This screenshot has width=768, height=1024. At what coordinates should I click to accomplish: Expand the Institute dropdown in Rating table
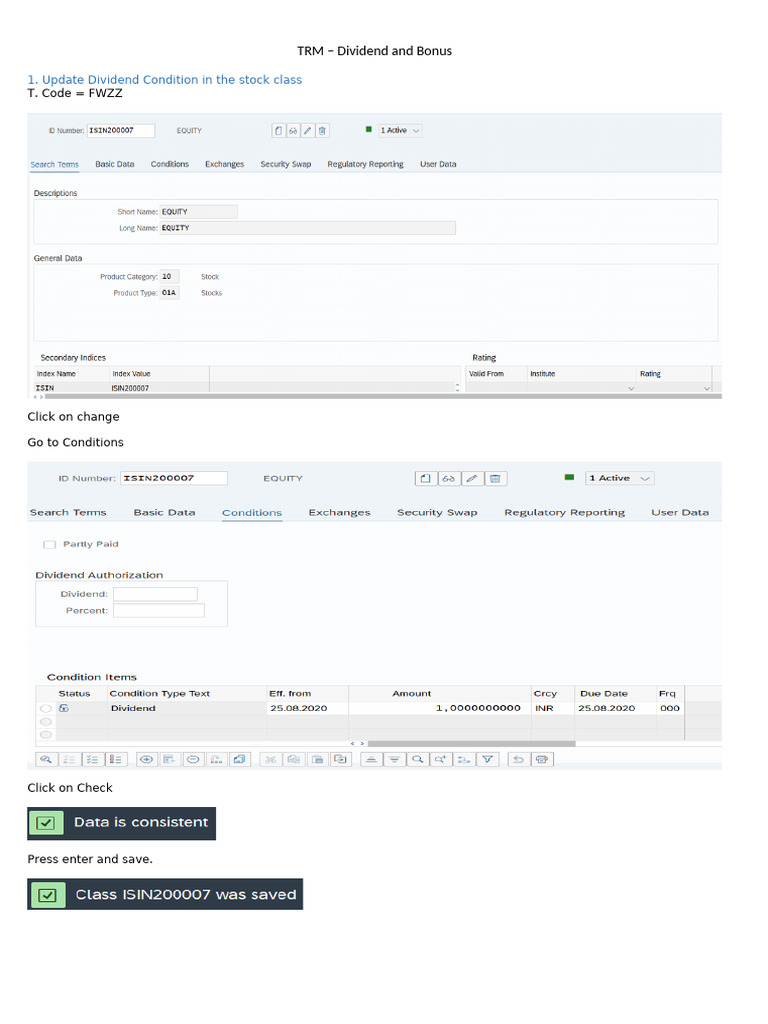pyautogui.click(x=631, y=389)
